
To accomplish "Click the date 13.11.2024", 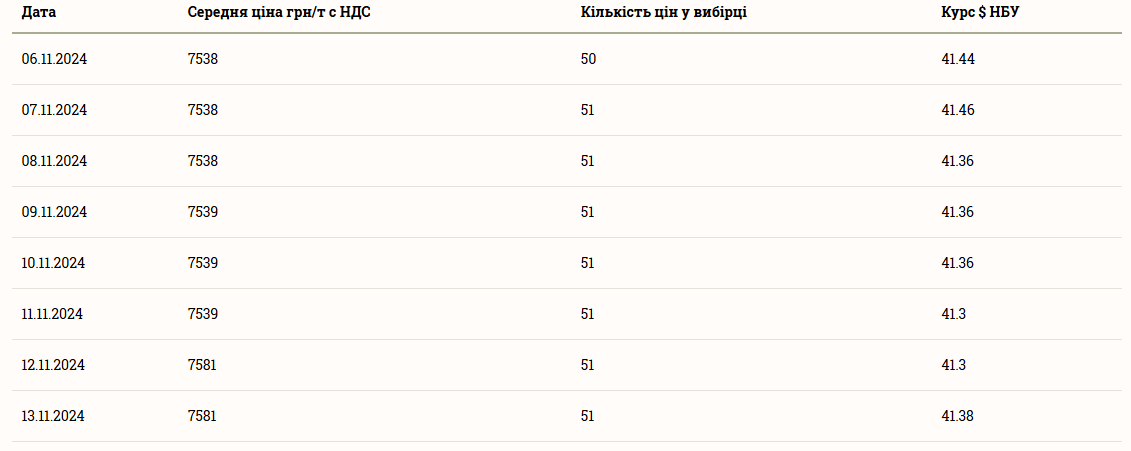I will tap(53, 416).
